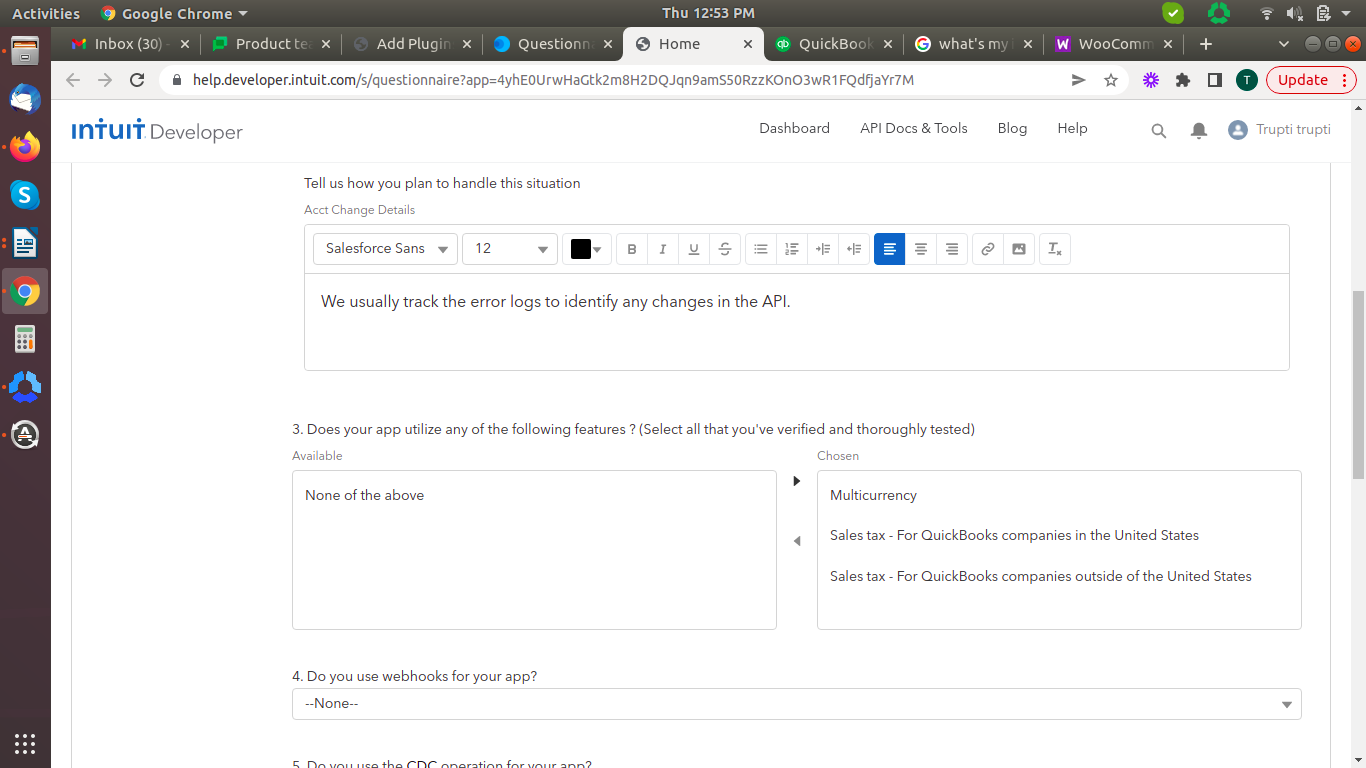Viewport: 1366px width, 768px height.
Task: Open the Salesforce Sans font dropdown
Action: 386,249
